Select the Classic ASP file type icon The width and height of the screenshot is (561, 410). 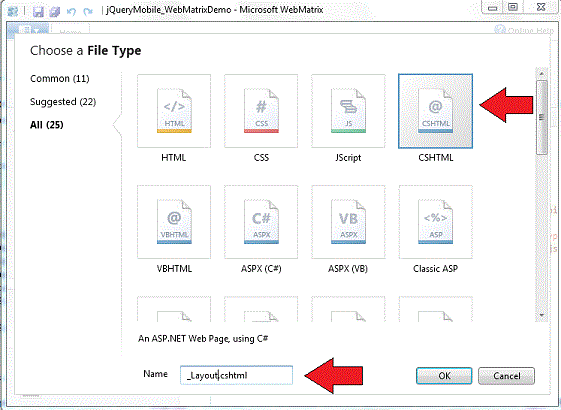click(435, 222)
